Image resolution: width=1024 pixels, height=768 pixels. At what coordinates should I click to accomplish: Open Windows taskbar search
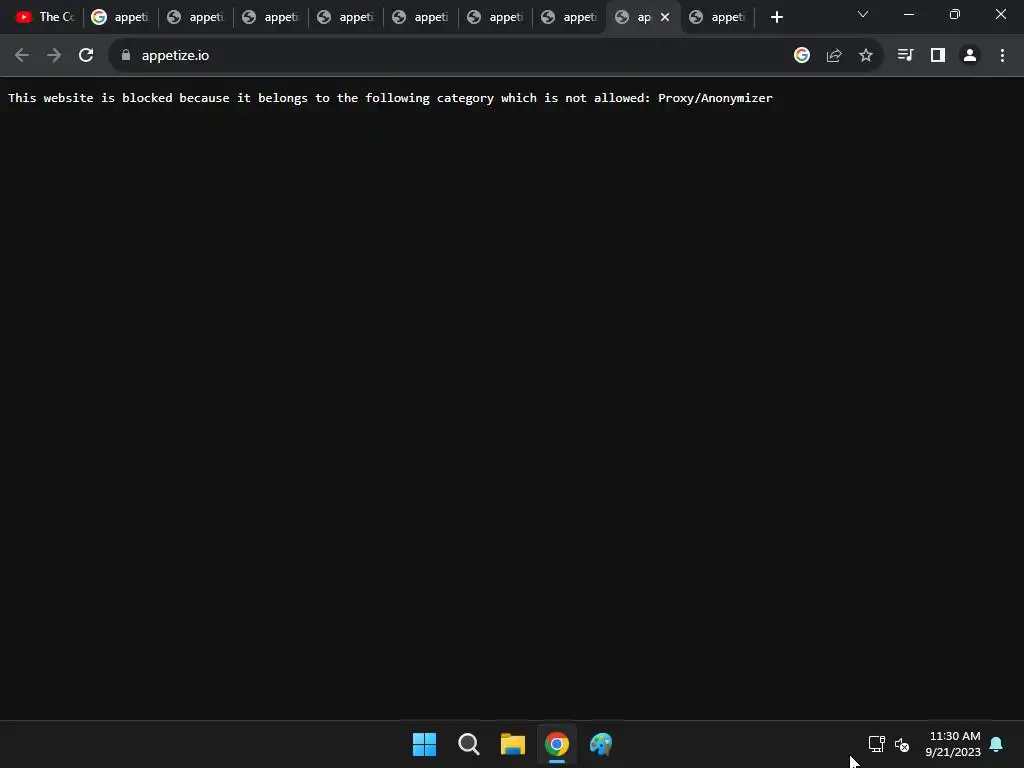click(469, 744)
